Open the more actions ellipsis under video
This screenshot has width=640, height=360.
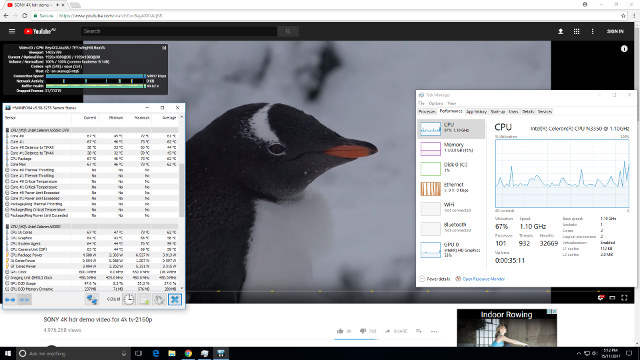coord(434,331)
